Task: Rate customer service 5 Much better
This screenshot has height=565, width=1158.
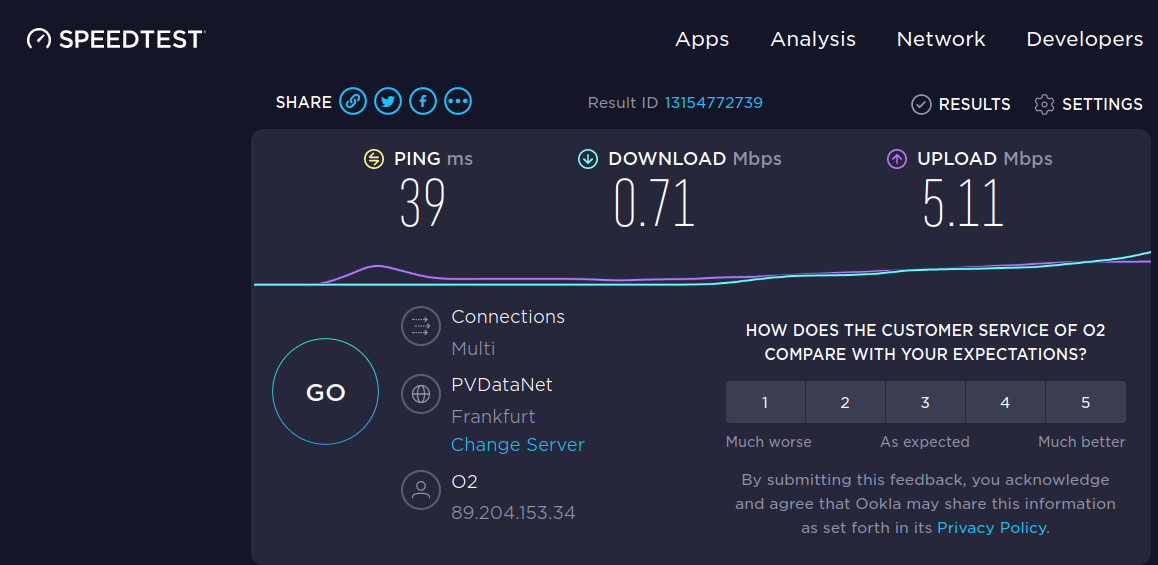Action: coord(1086,403)
